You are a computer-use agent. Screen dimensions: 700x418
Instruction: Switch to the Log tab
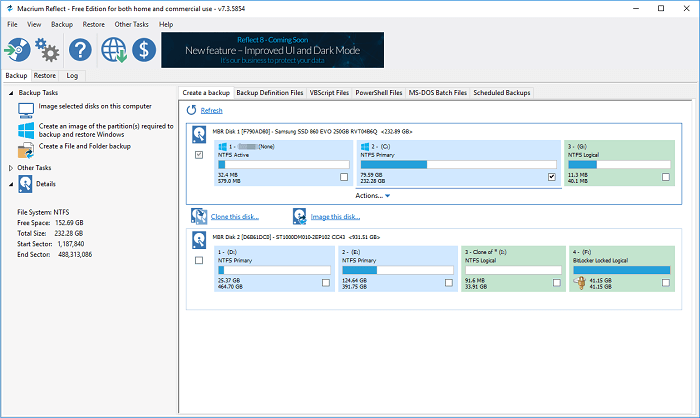pos(72,75)
